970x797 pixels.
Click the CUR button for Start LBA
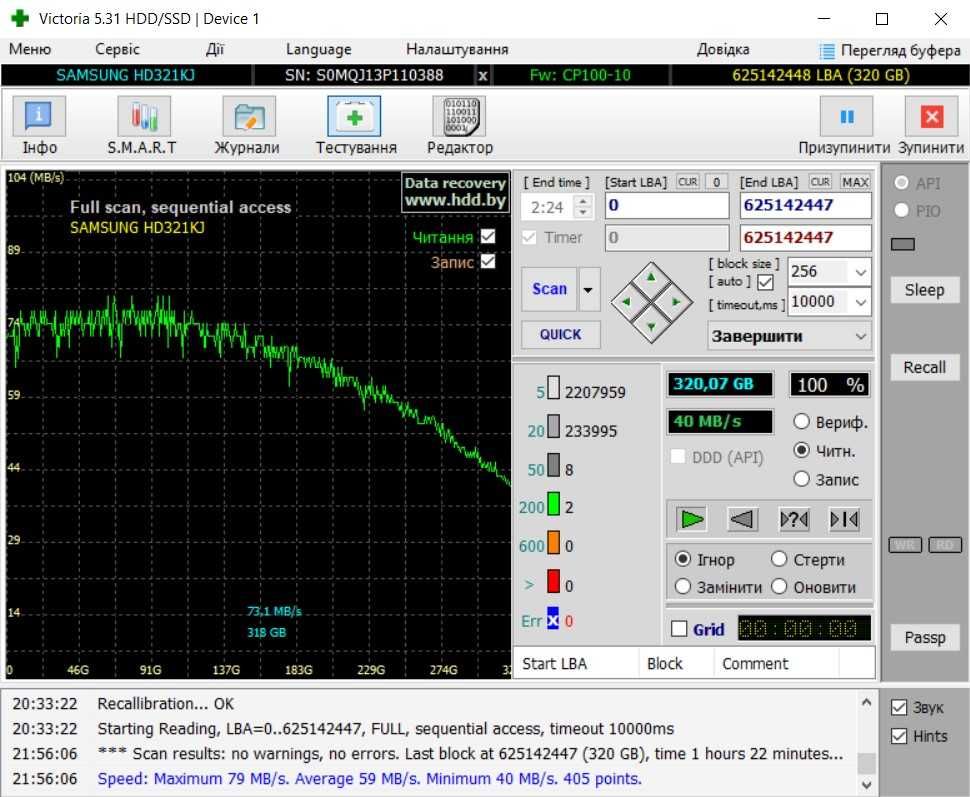click(687, 182)
